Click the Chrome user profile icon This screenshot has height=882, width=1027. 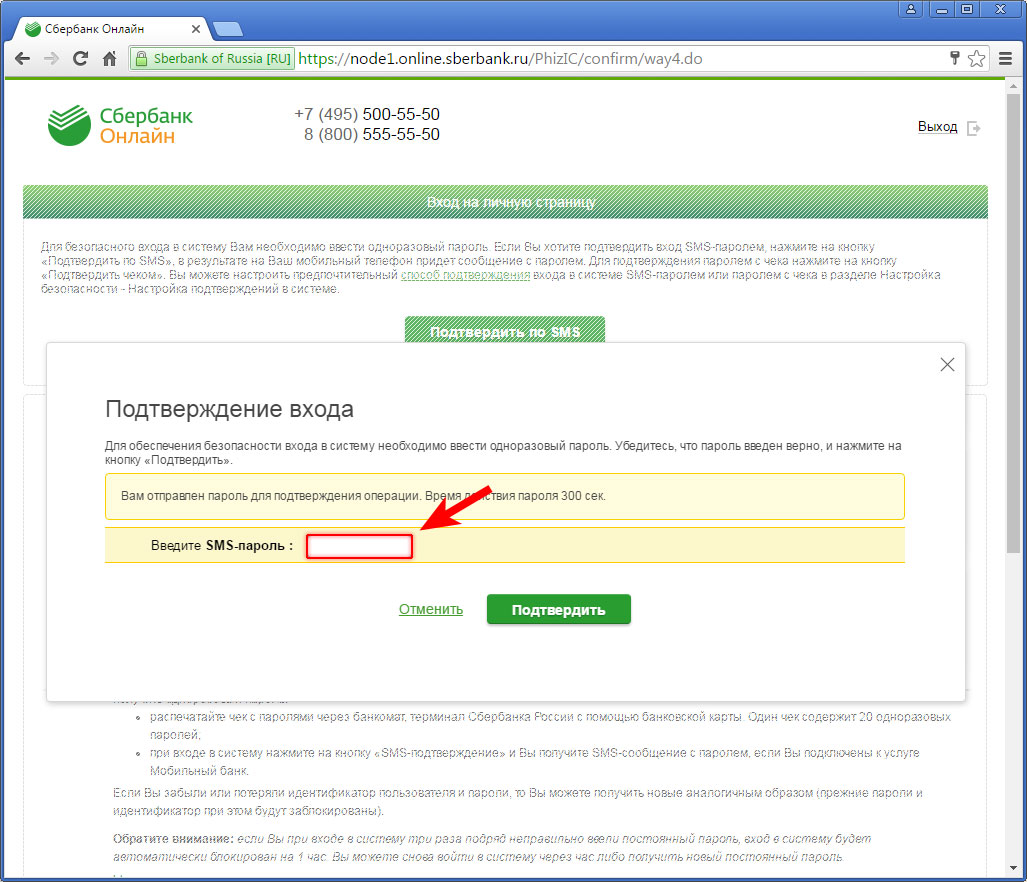coord(910,9)
